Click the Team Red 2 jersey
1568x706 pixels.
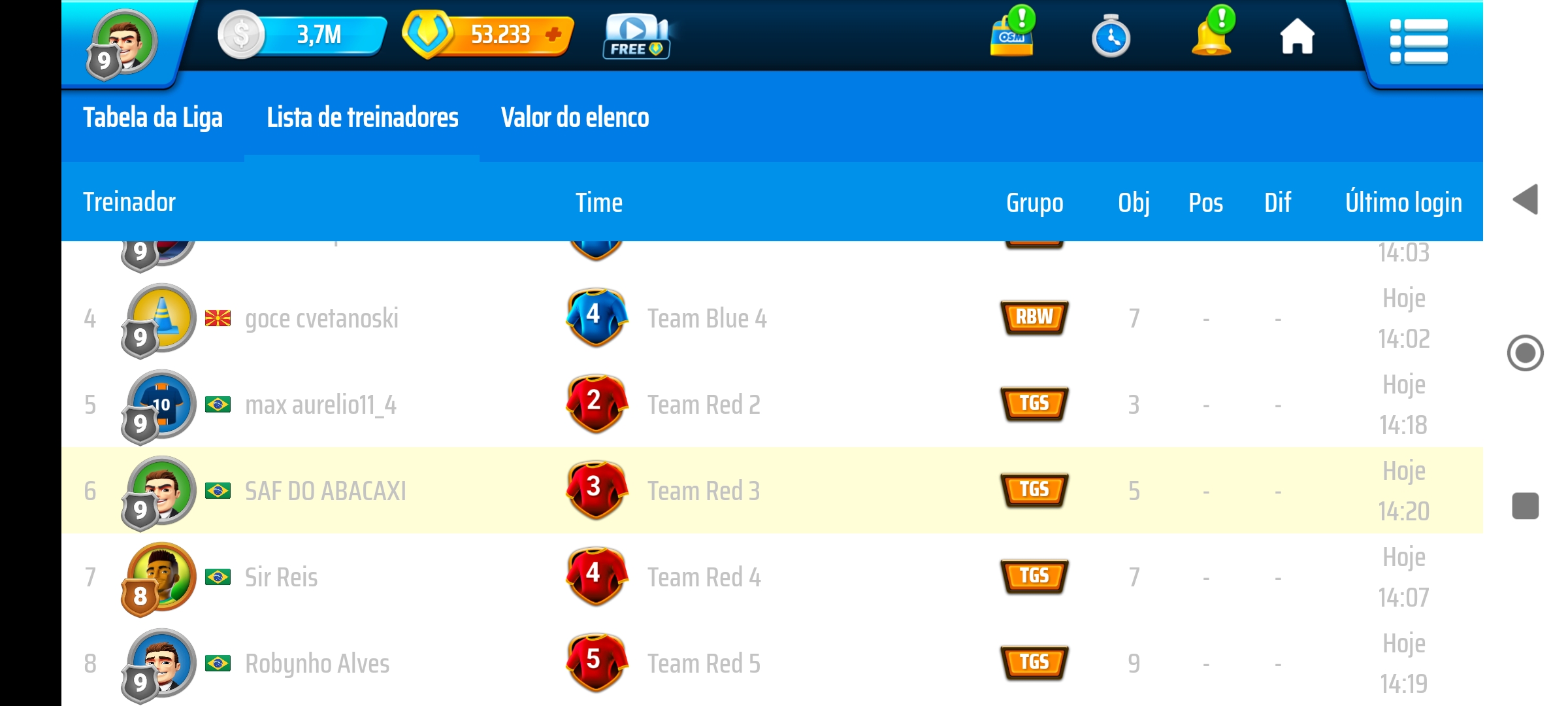click(x=596, y=403)
